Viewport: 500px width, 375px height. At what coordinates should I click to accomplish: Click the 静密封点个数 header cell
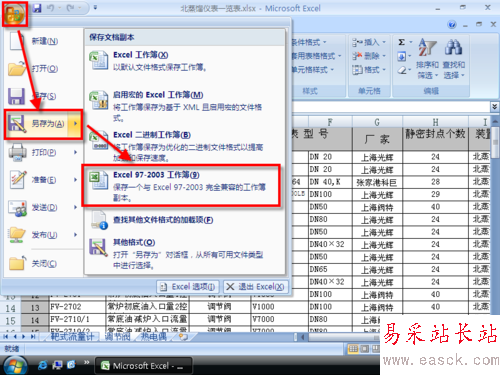pos(435,138)
